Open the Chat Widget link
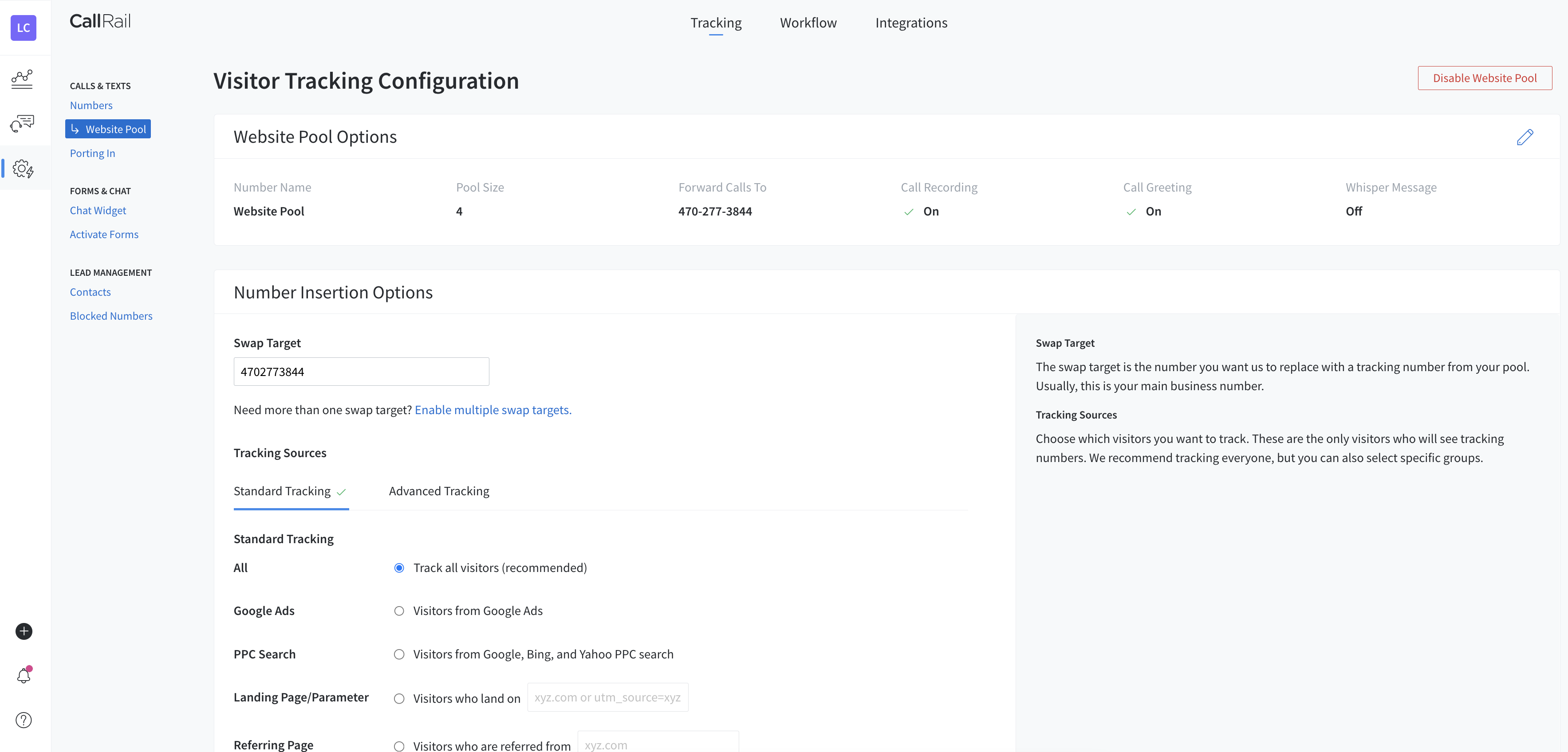Image resolution: width=1568 pixels, height=752 pixels. tap(98, 211)
